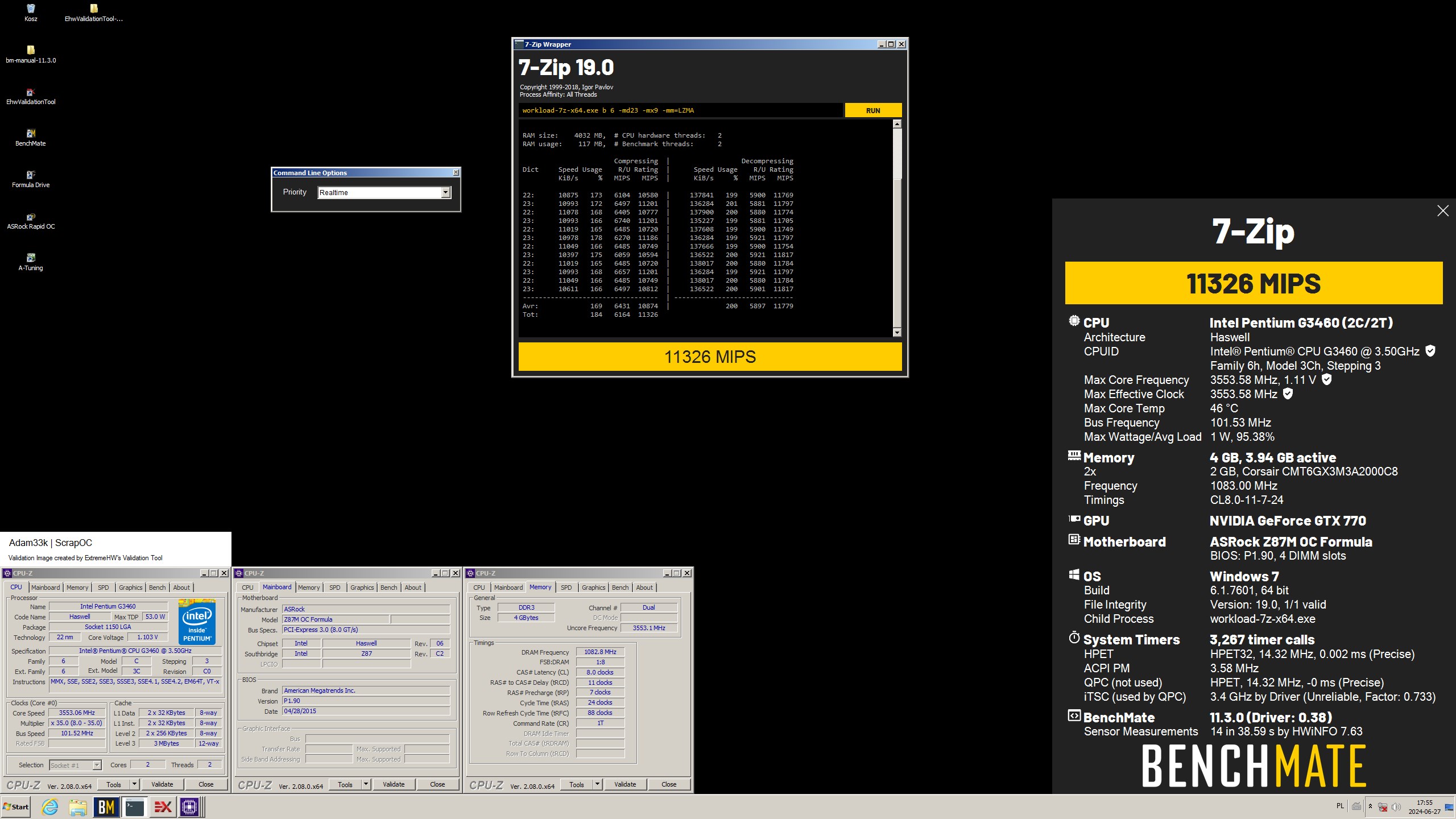Close the Command Line Options window
The height and width of the screenshot is (819, 1456).
pos(456,172)
